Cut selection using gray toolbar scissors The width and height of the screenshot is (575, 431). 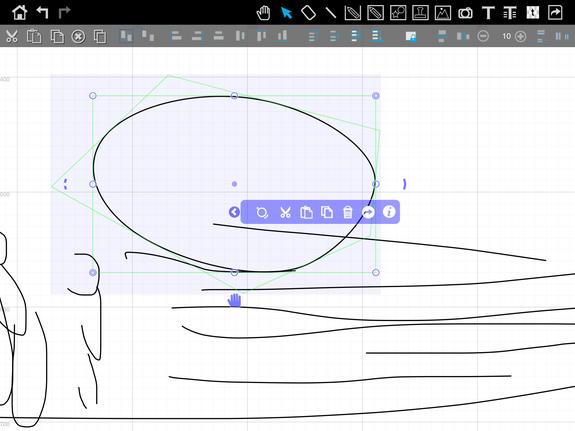click(12, 36)
